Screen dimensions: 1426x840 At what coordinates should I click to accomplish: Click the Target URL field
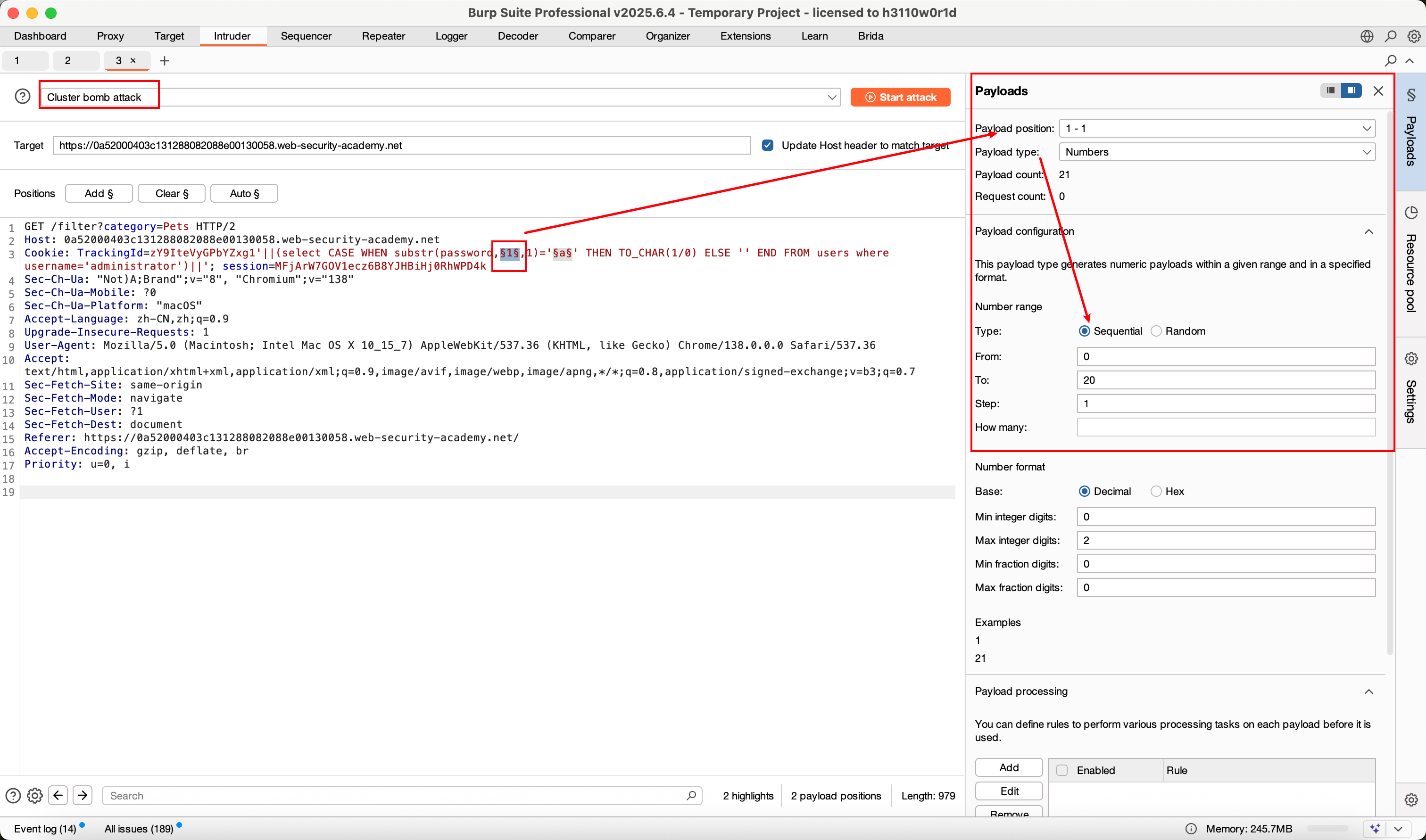[x=401, y=145]
